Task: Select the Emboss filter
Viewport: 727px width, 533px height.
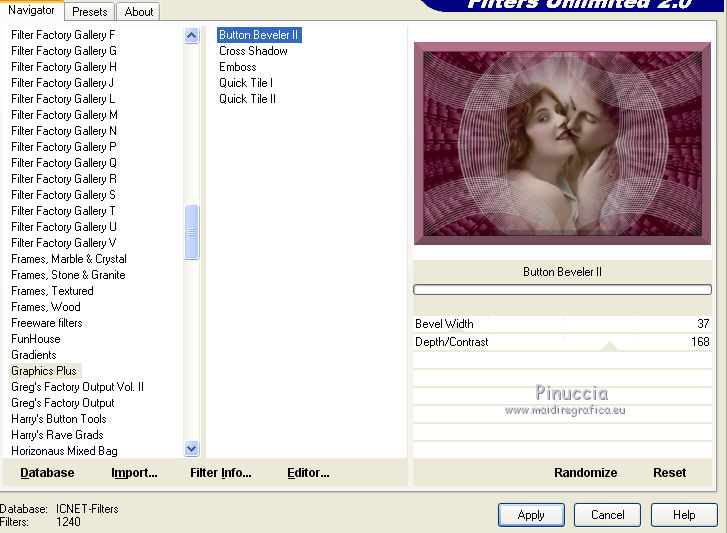Action: (x=237, y=67)
